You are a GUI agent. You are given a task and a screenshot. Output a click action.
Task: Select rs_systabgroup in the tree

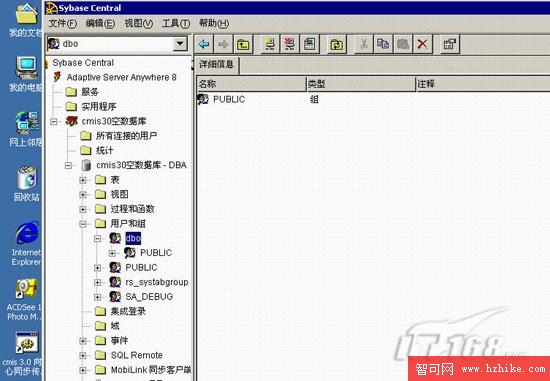coord(156,282)
